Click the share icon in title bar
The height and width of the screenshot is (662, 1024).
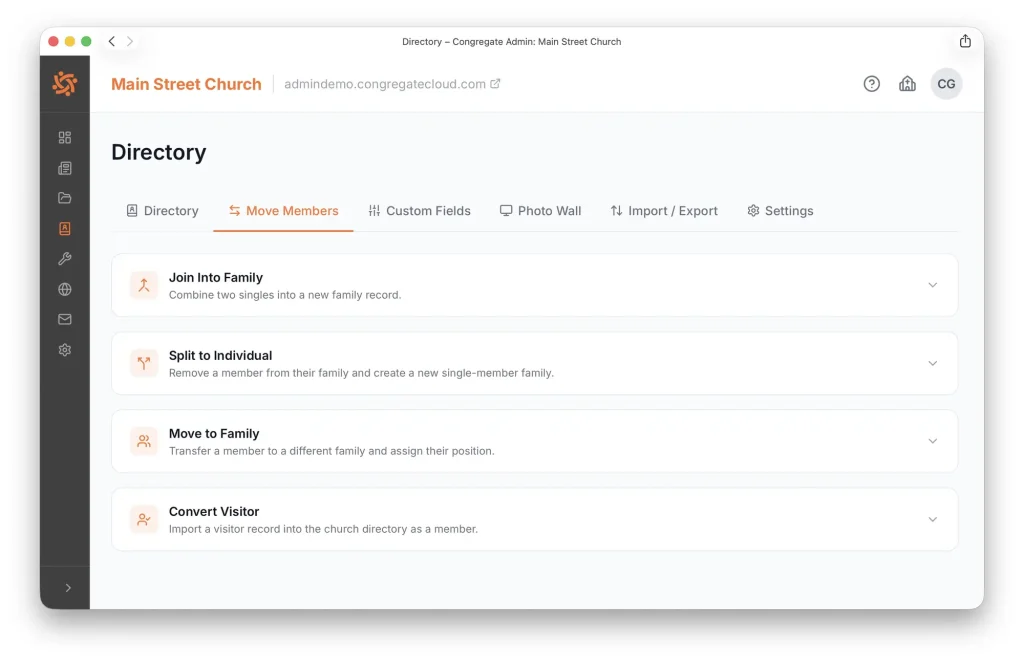point(965,41)
